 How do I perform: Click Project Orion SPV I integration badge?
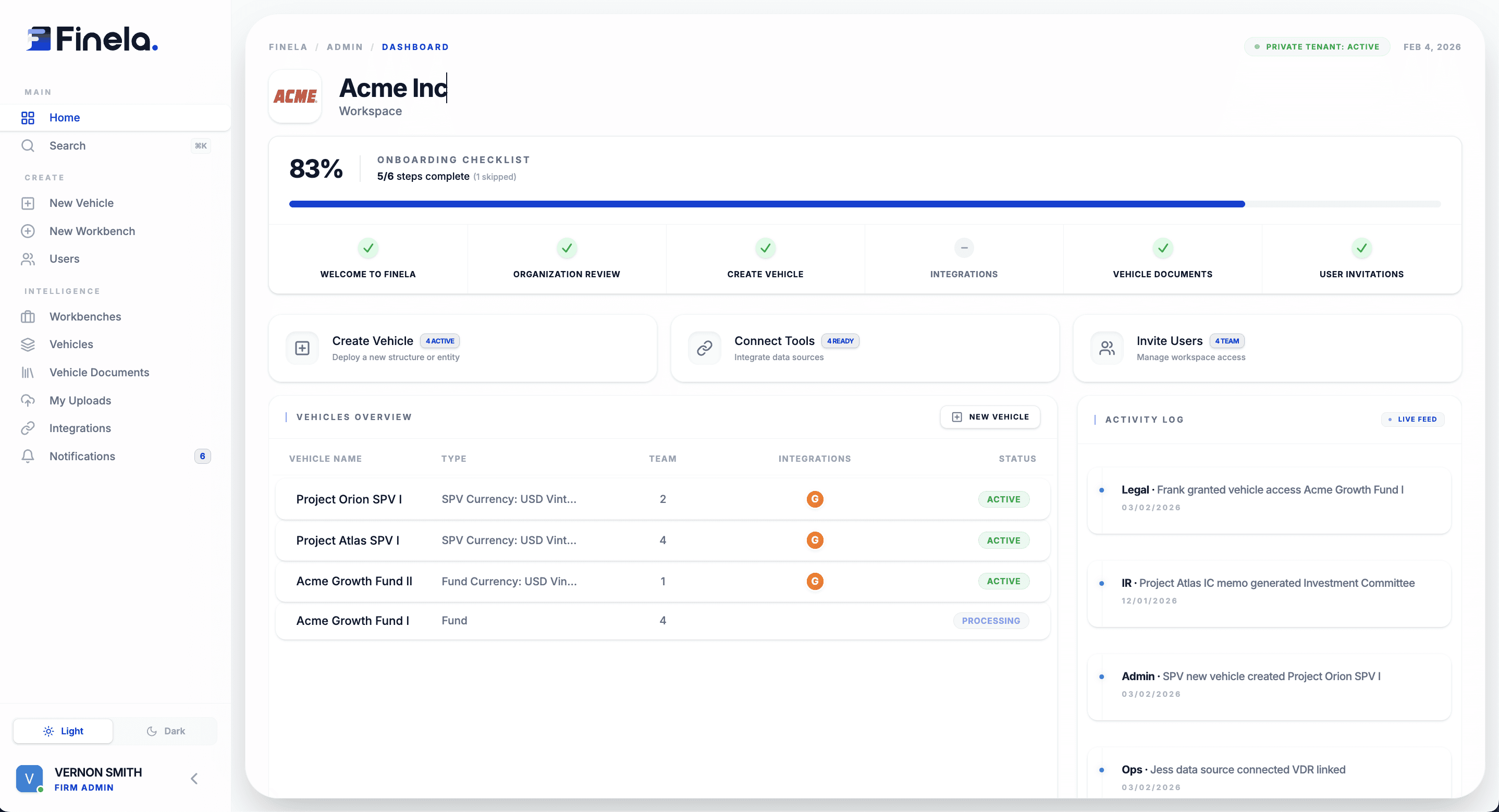(814, 499)
